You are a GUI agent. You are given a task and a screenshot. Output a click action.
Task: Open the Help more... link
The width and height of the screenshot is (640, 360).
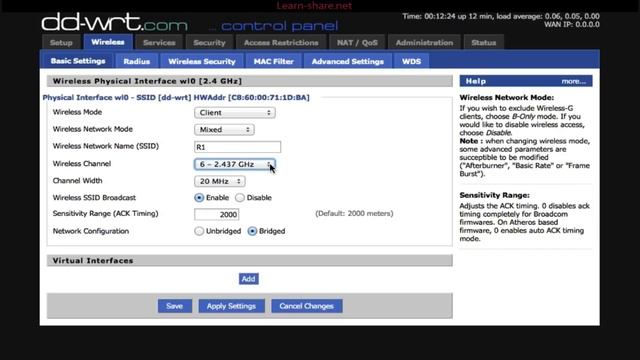573,81
